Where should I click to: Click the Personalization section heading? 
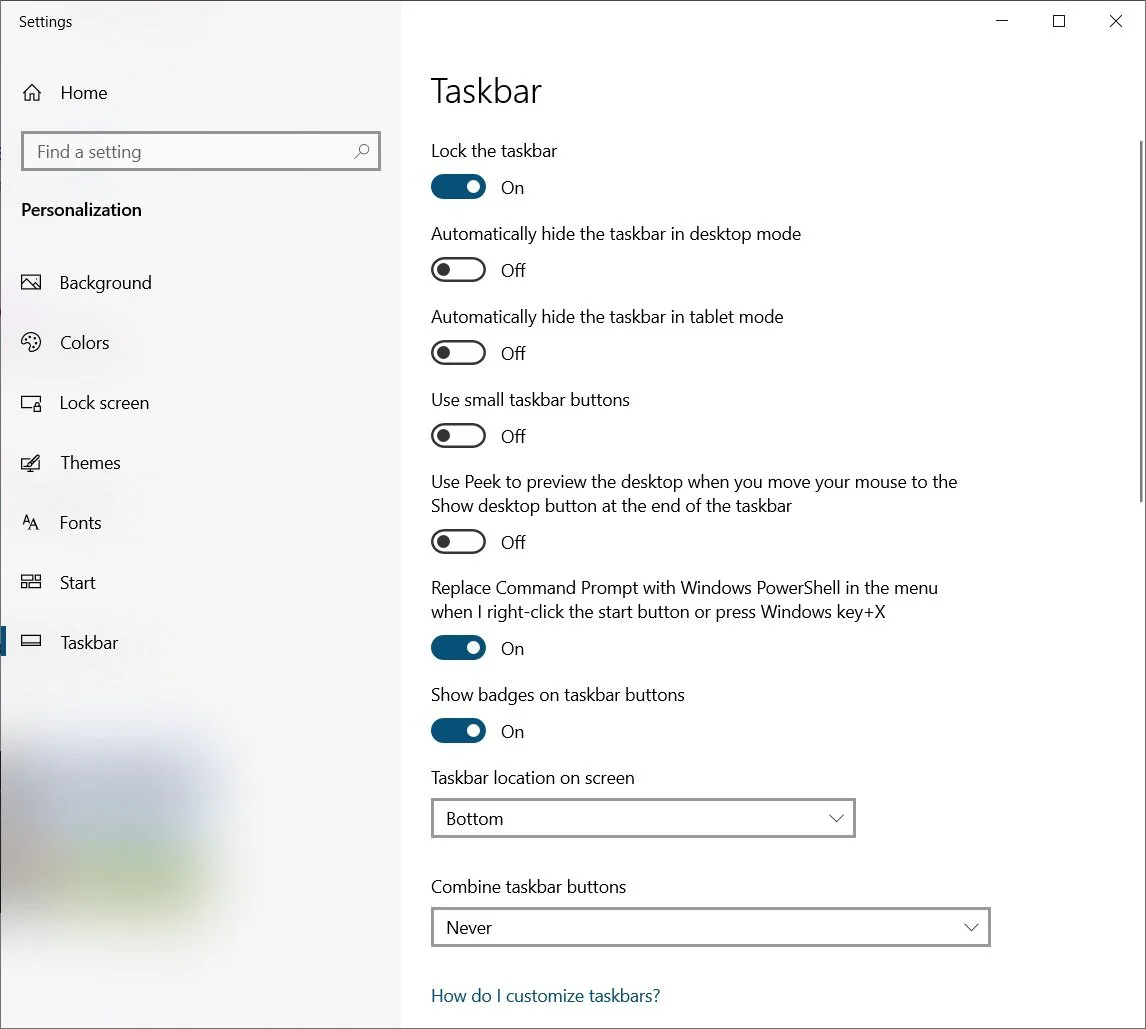coord(81,210)
